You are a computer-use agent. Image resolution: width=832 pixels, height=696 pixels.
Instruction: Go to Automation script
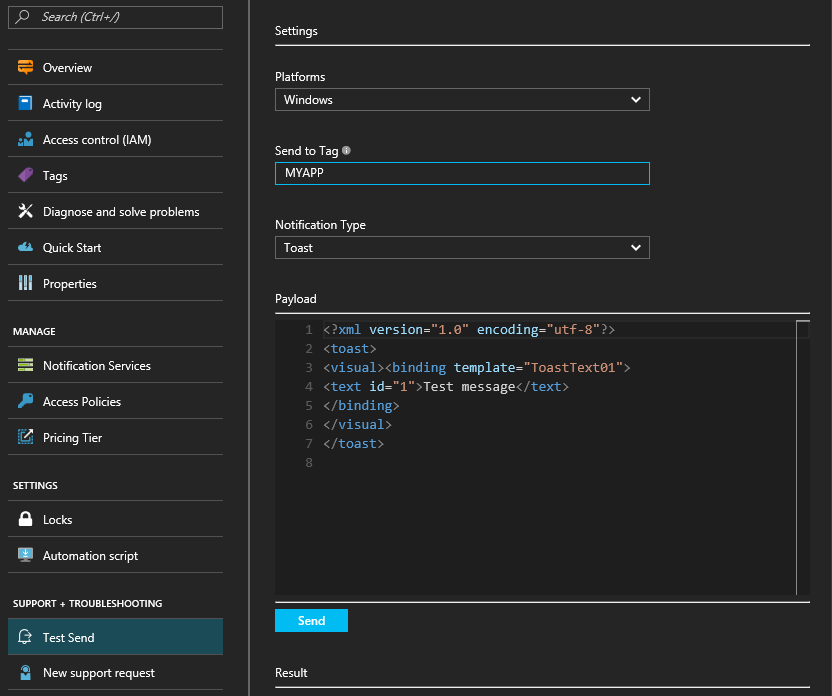[90, 556]
